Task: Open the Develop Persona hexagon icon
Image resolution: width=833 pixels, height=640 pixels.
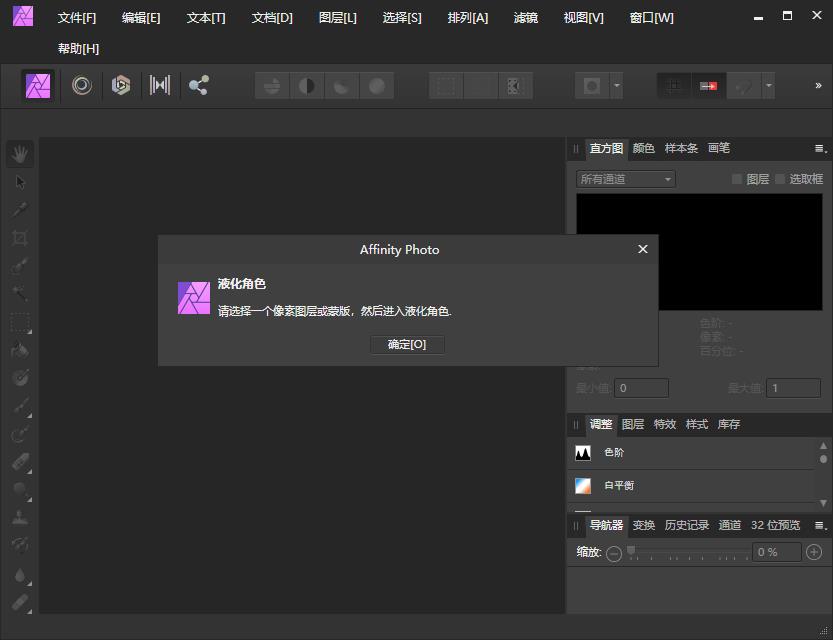Action: pyautogui.click(x=120, y=85)
